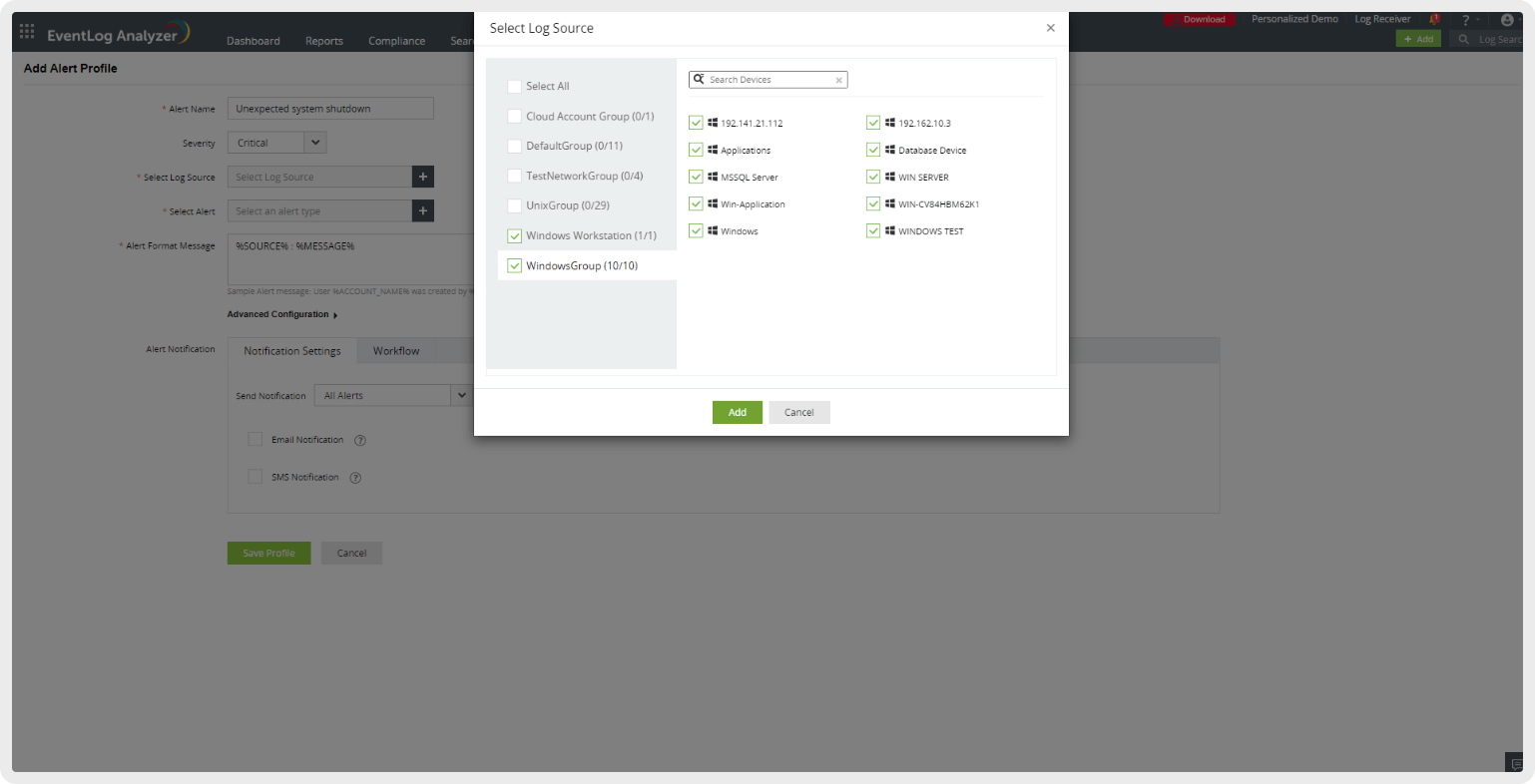Check the TestNetworkGroup checkbox
Viewport: 1535px width, 784px height.
514,177
